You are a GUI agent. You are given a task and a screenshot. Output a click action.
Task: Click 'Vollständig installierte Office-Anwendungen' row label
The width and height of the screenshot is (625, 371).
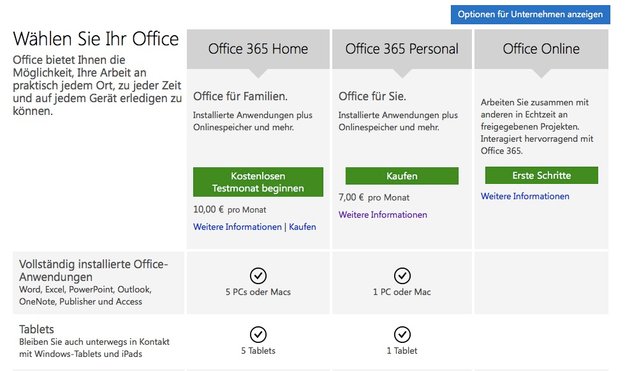pos(94,270)
